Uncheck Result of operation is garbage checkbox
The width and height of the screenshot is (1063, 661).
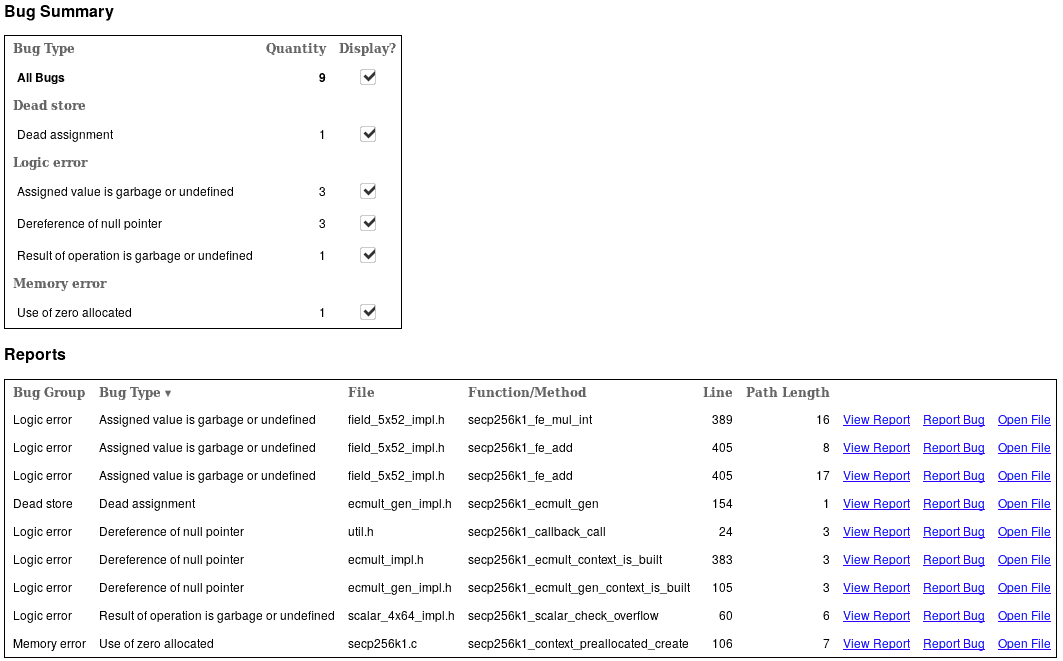[368, 255]
